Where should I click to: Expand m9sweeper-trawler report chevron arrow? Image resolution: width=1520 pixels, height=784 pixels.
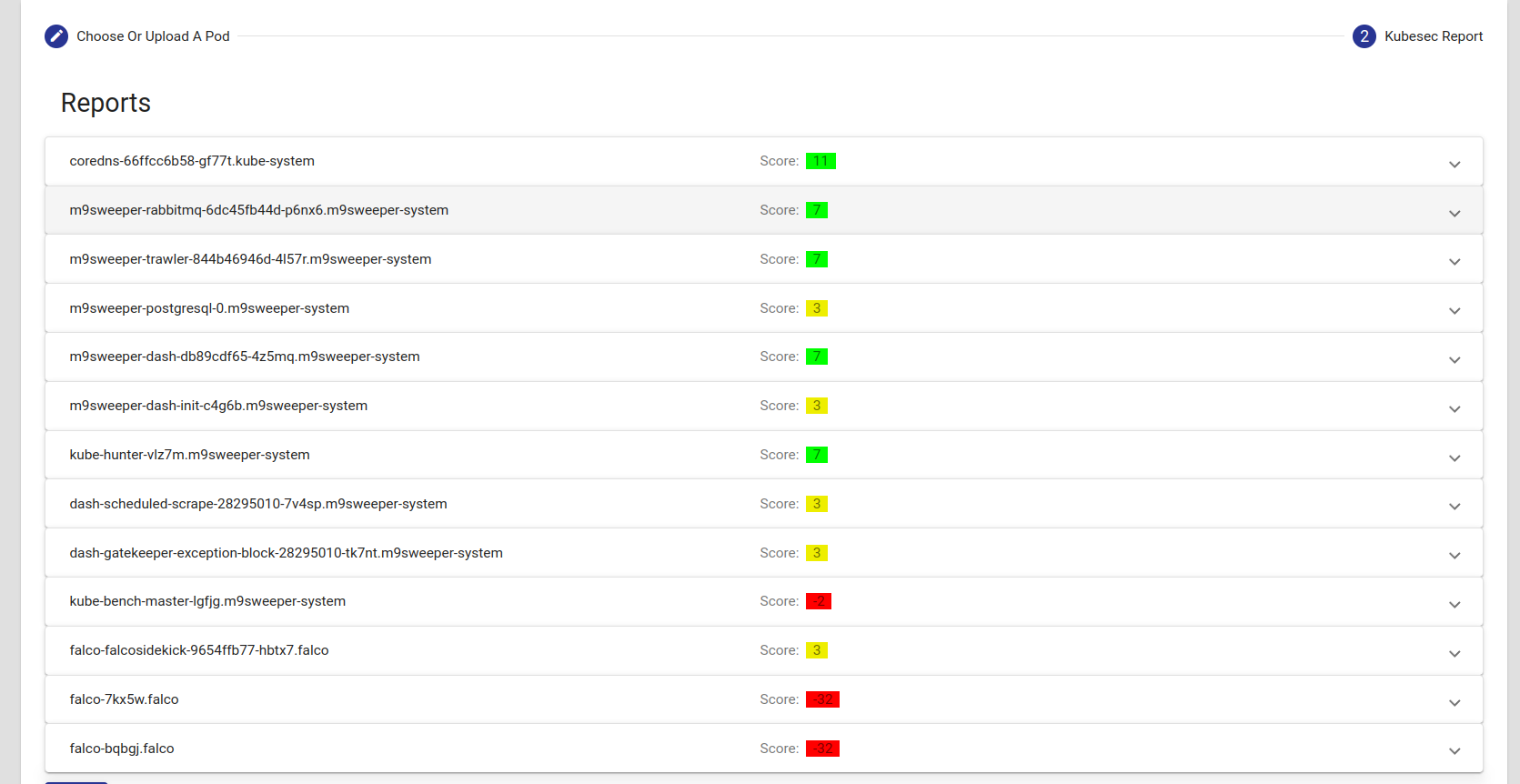click(1454, 261)
